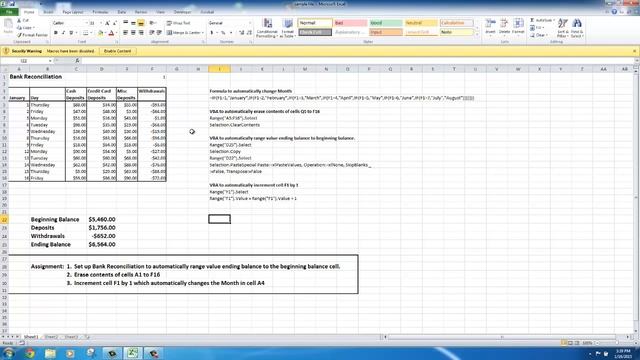Toggle the highlighted bottom align button

[141, 23]
